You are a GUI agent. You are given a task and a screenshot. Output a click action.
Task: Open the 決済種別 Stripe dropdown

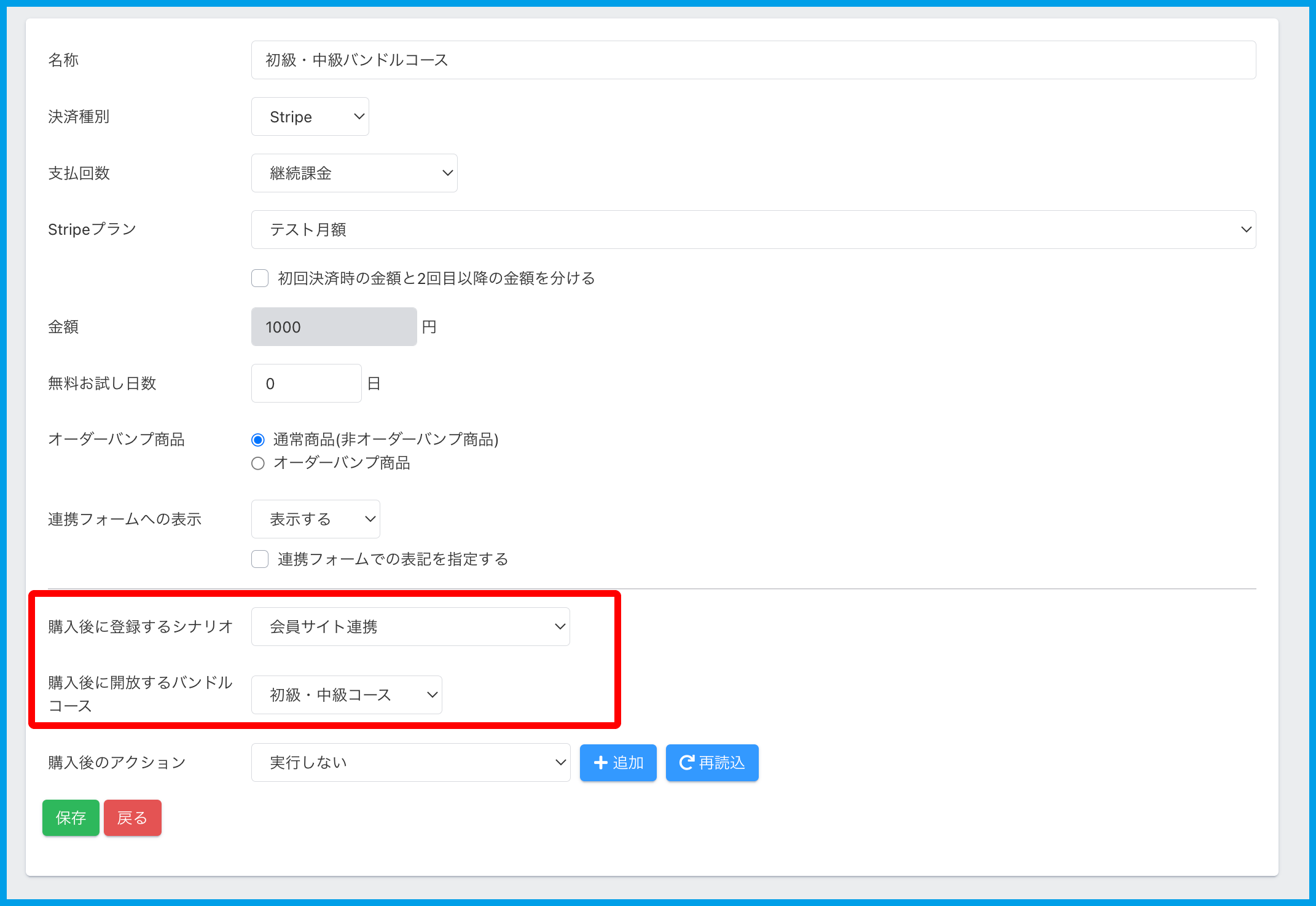coord(310,117)
